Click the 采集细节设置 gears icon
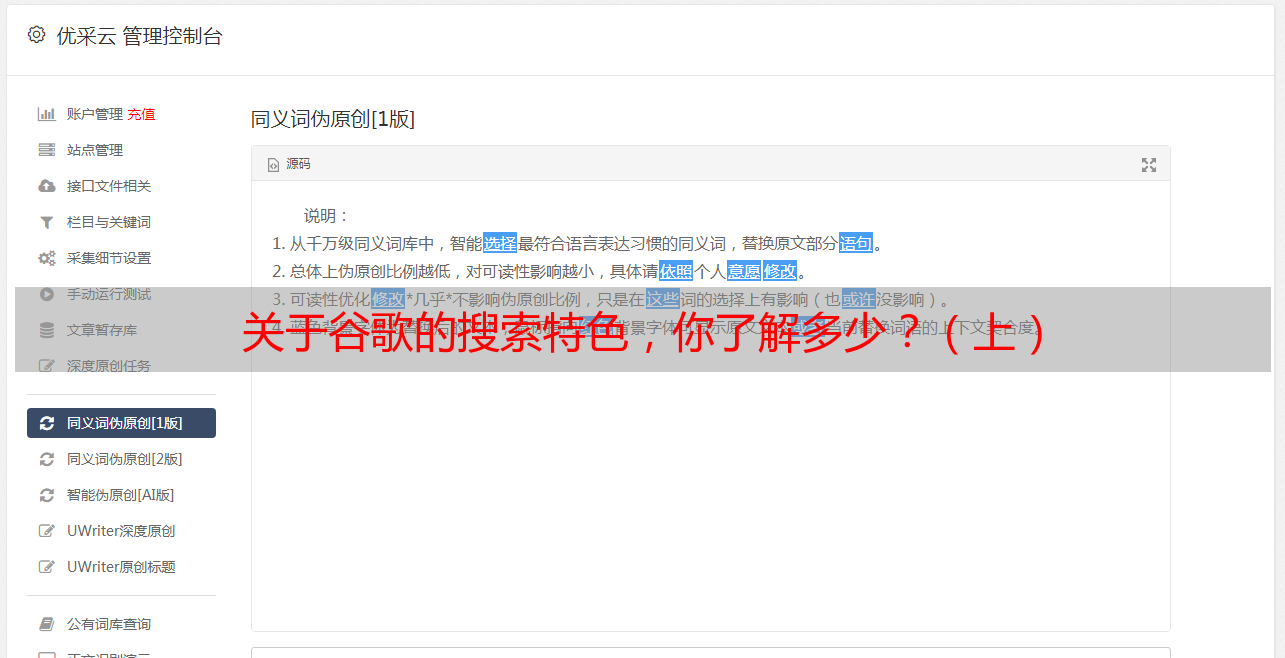Screen dimensions: 1285x658 tap(46, 258)
